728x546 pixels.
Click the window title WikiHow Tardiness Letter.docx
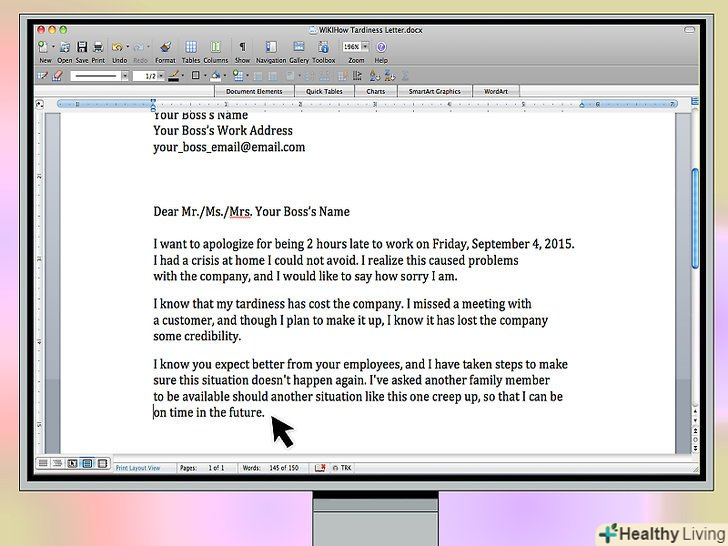(370, 30)
